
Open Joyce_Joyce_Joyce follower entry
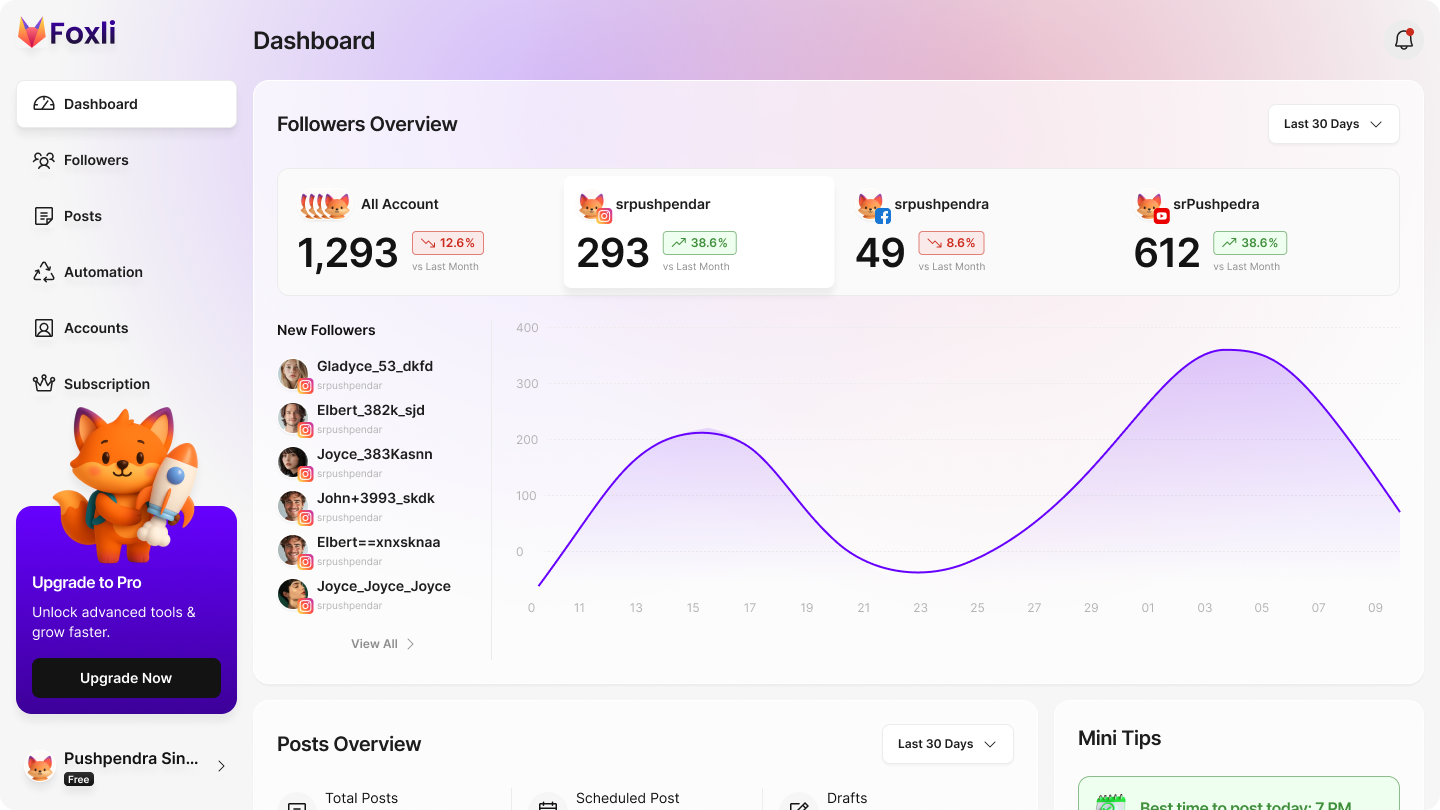pos(383,587)
